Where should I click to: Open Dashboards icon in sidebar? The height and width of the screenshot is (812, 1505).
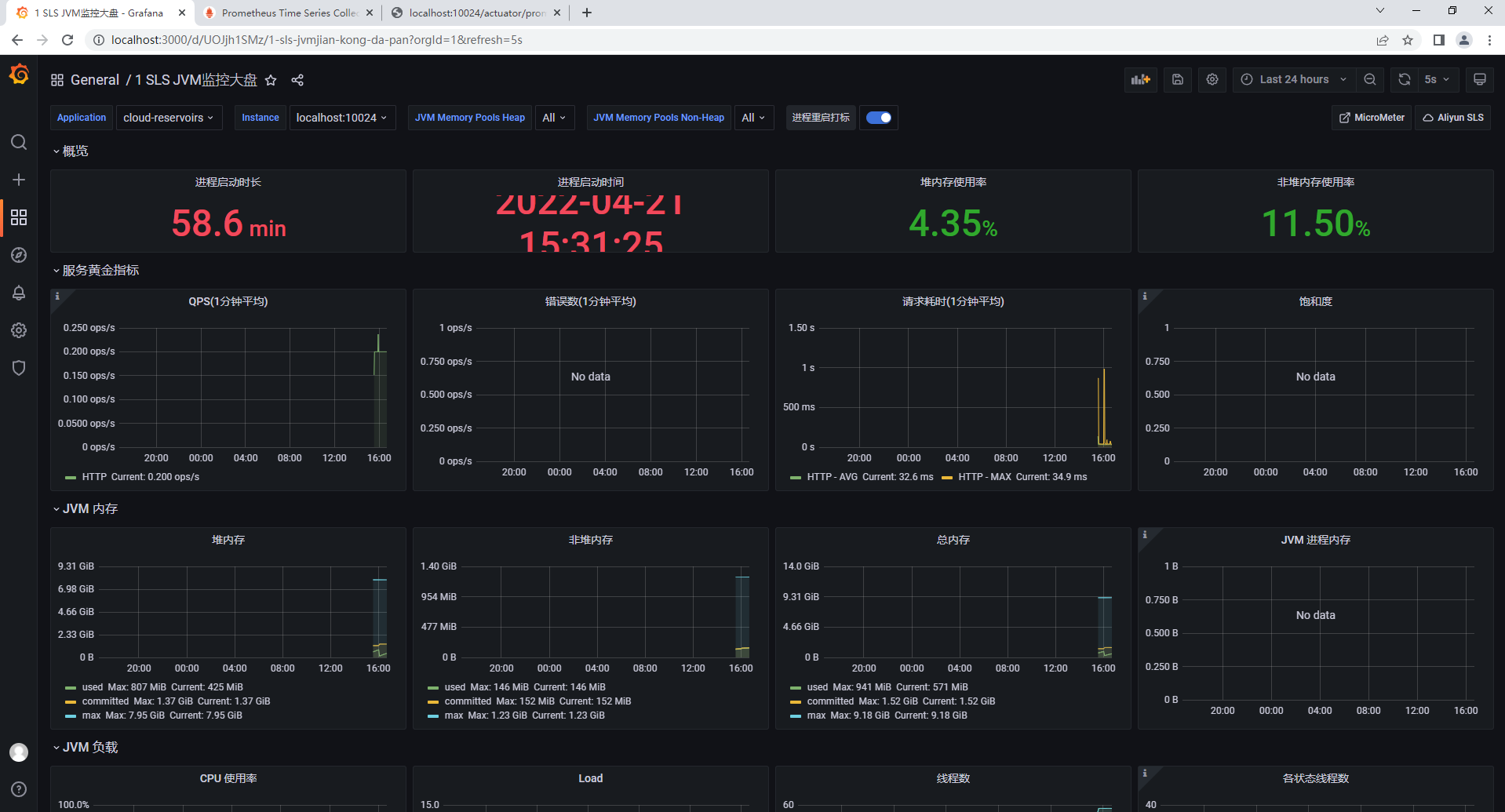click(19, 217)
